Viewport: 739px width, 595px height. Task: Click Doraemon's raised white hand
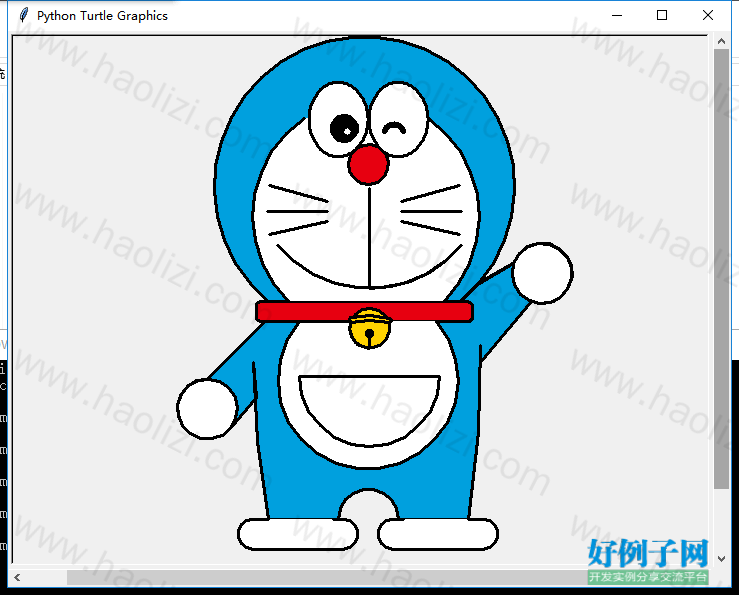tap(542, 273)
